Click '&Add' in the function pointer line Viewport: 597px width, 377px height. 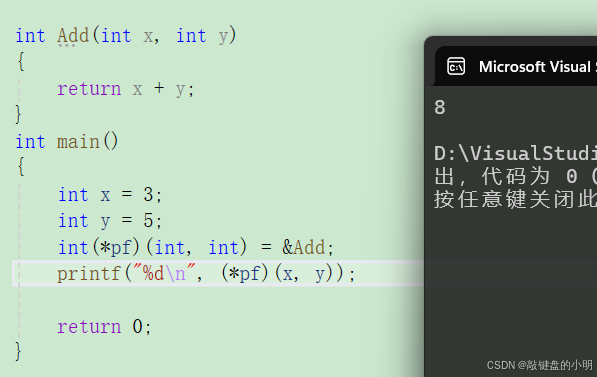tap(303, 247)
